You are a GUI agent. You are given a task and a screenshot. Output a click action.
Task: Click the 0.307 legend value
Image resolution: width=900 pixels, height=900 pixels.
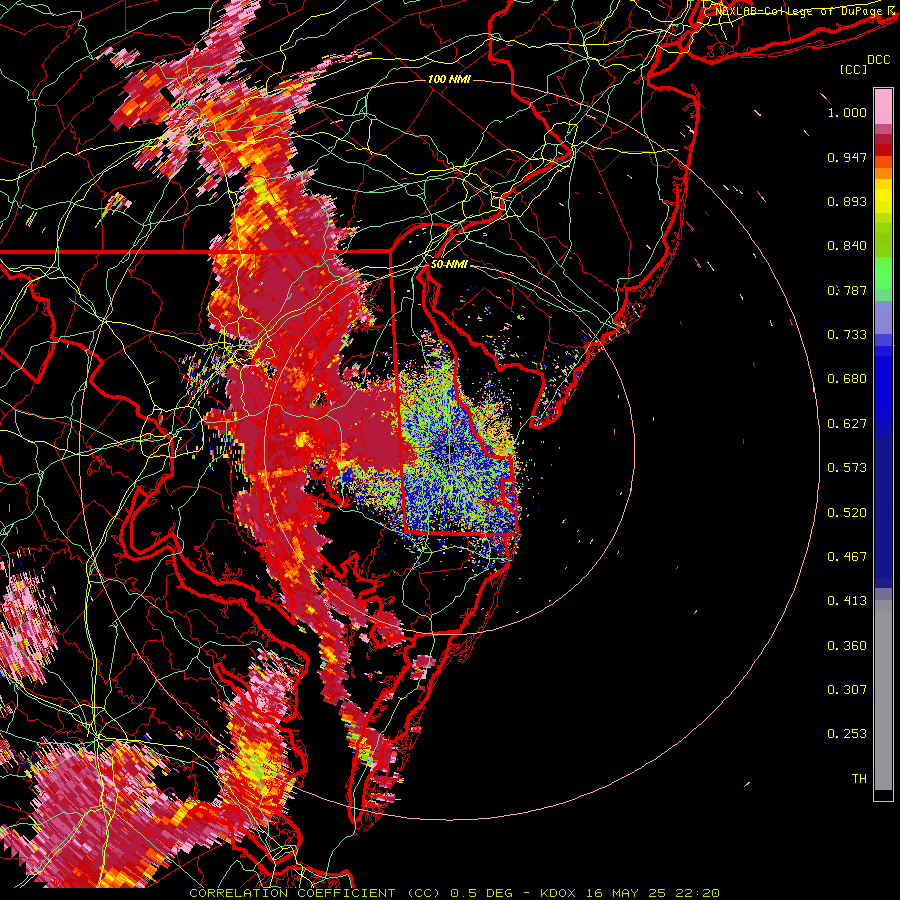[x=847, y=690]
